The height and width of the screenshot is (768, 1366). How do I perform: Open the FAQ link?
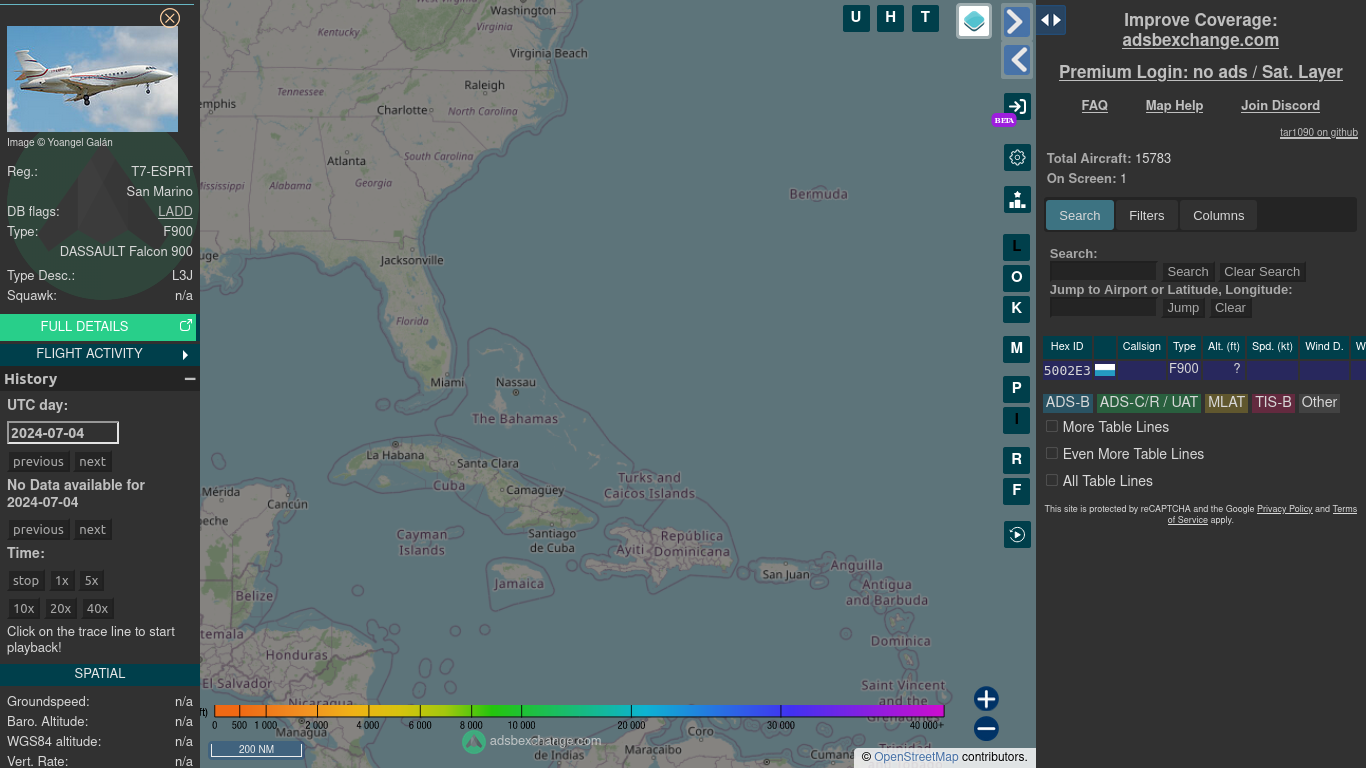pyautogui.click(x=1094, y=105)
